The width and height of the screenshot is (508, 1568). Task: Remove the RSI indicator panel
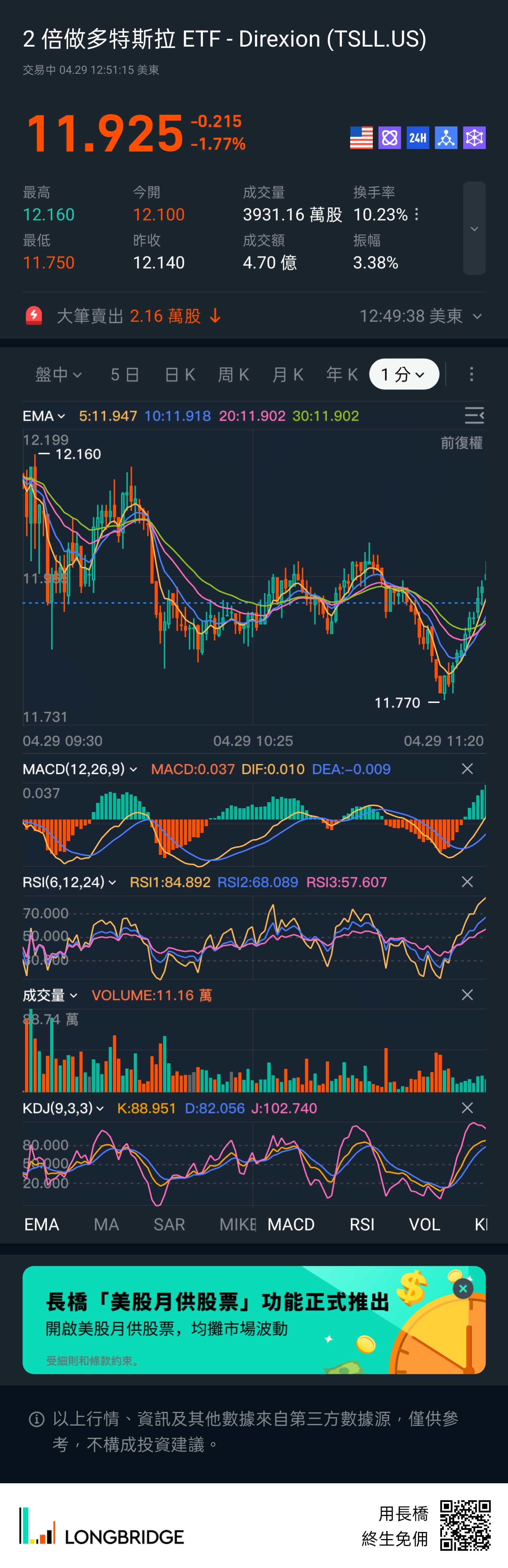pos(467,882)
